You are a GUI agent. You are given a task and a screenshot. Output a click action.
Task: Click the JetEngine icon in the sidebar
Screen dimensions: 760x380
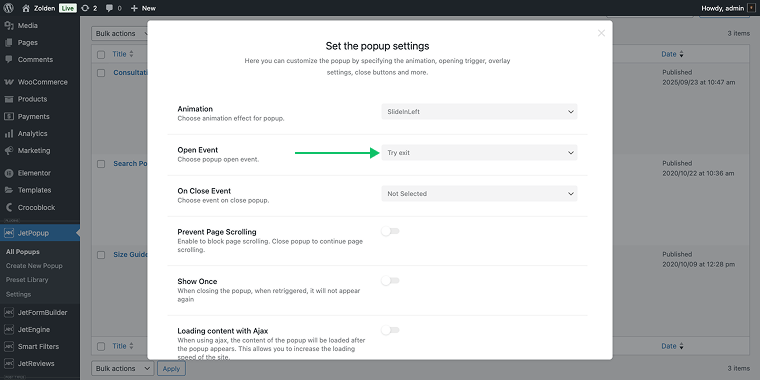[9, 330]
